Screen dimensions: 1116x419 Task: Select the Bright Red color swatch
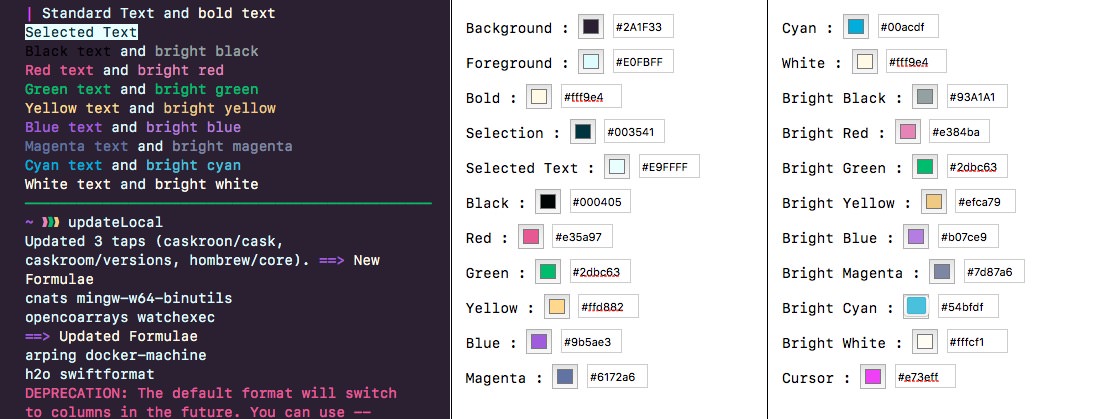907,132
